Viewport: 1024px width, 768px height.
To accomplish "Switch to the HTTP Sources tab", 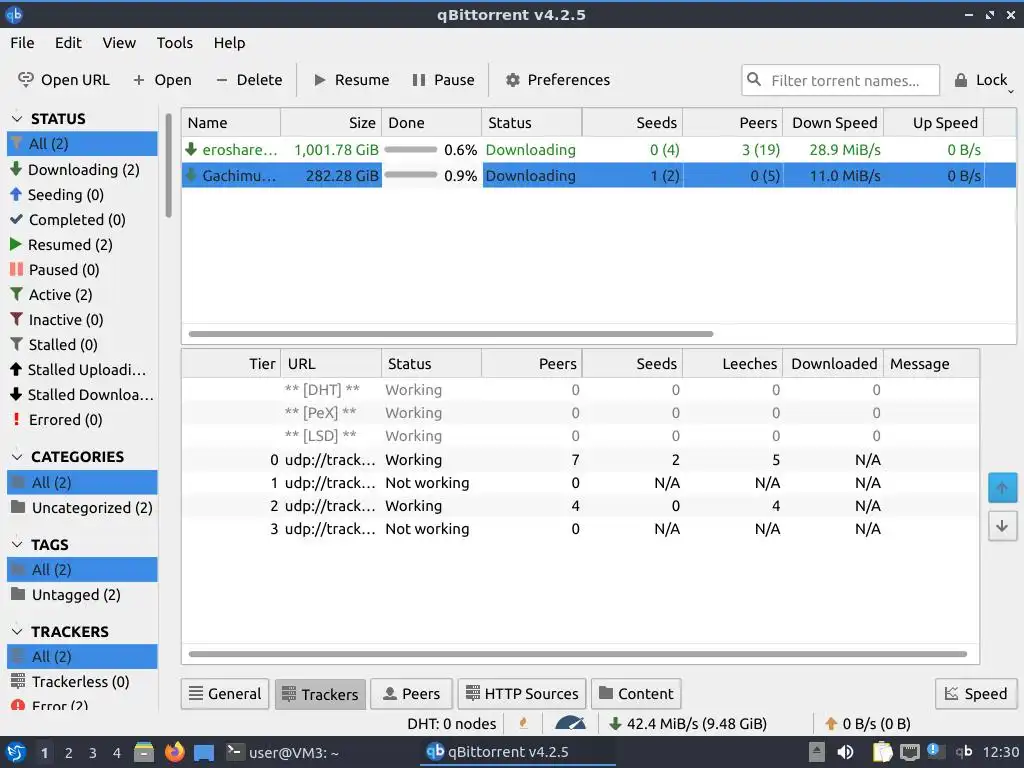I will pyautogui.click(x=522, y=694).
